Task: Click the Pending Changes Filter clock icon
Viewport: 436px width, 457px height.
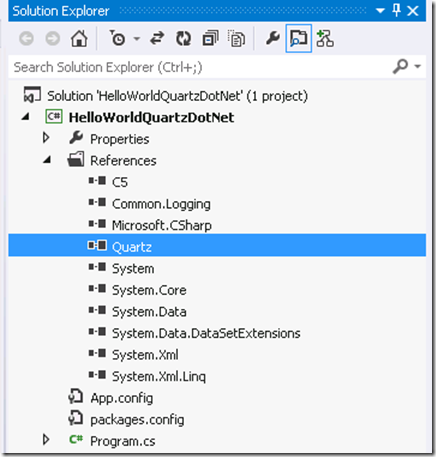Action: point(117,38)
